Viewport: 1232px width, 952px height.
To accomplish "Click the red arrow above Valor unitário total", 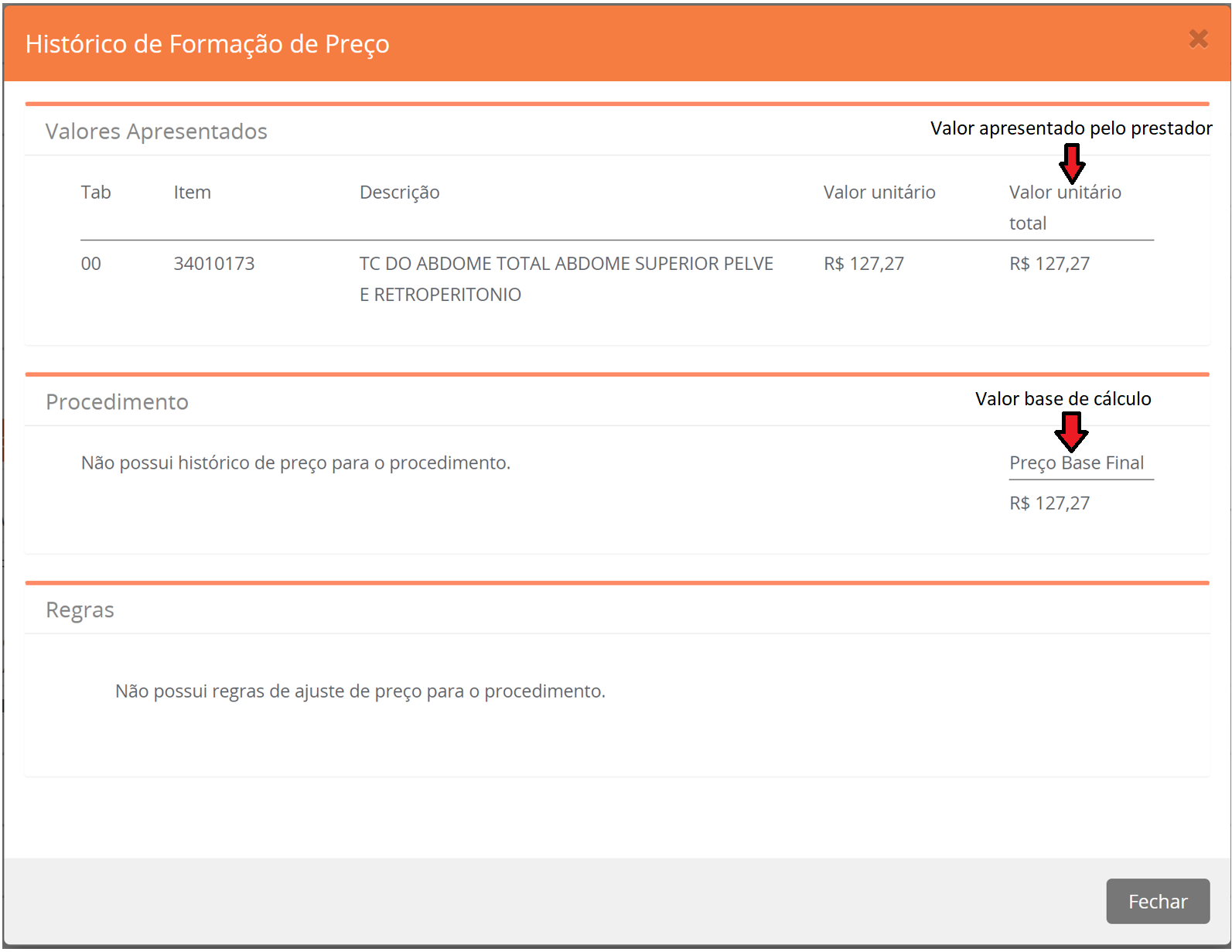I will point(1072,163).
